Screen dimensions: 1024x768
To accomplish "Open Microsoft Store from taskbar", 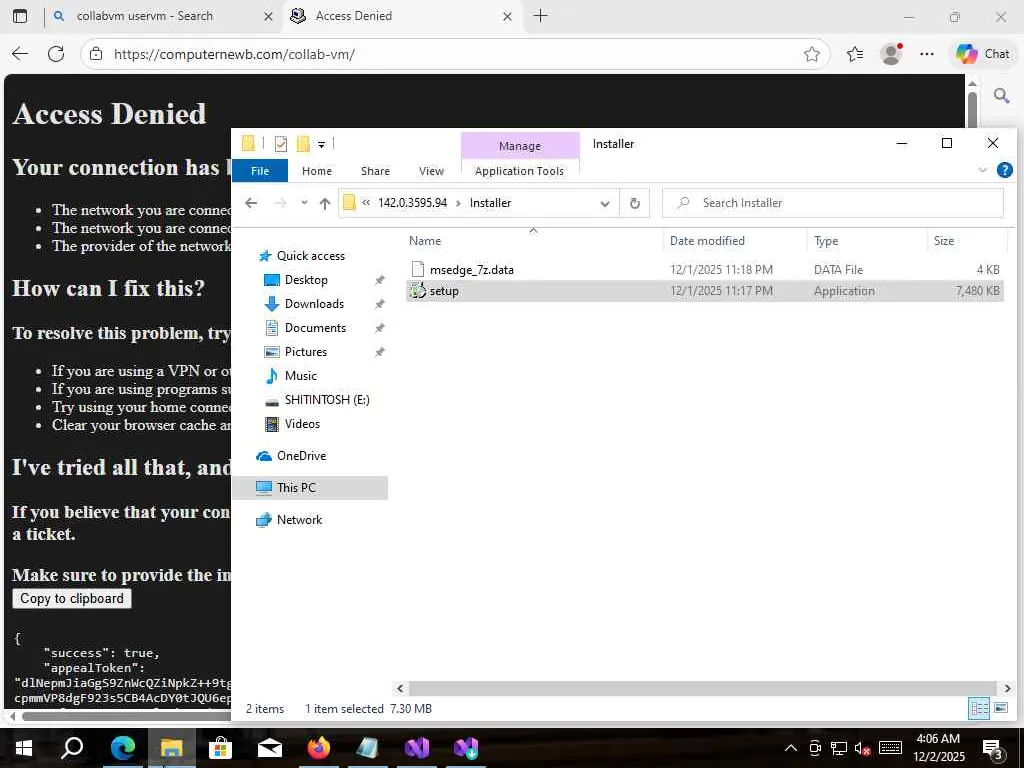I will click(221, 748).
